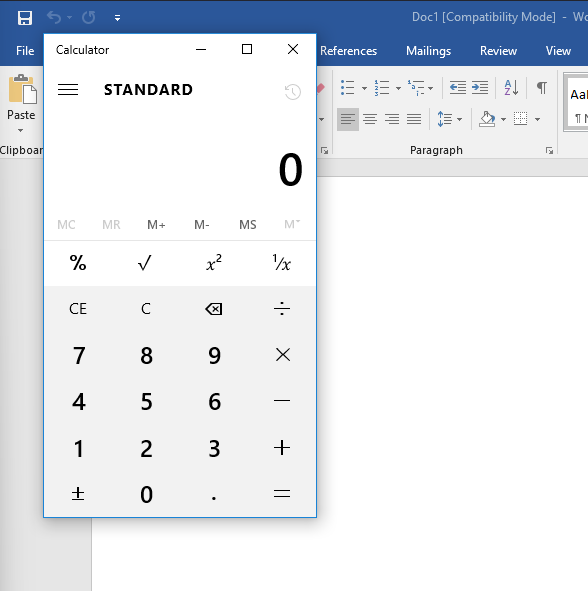Viewport: 588px width, 591px height.
Task: Click Word's Redo/Repeat icon
Action: point(89,17)
